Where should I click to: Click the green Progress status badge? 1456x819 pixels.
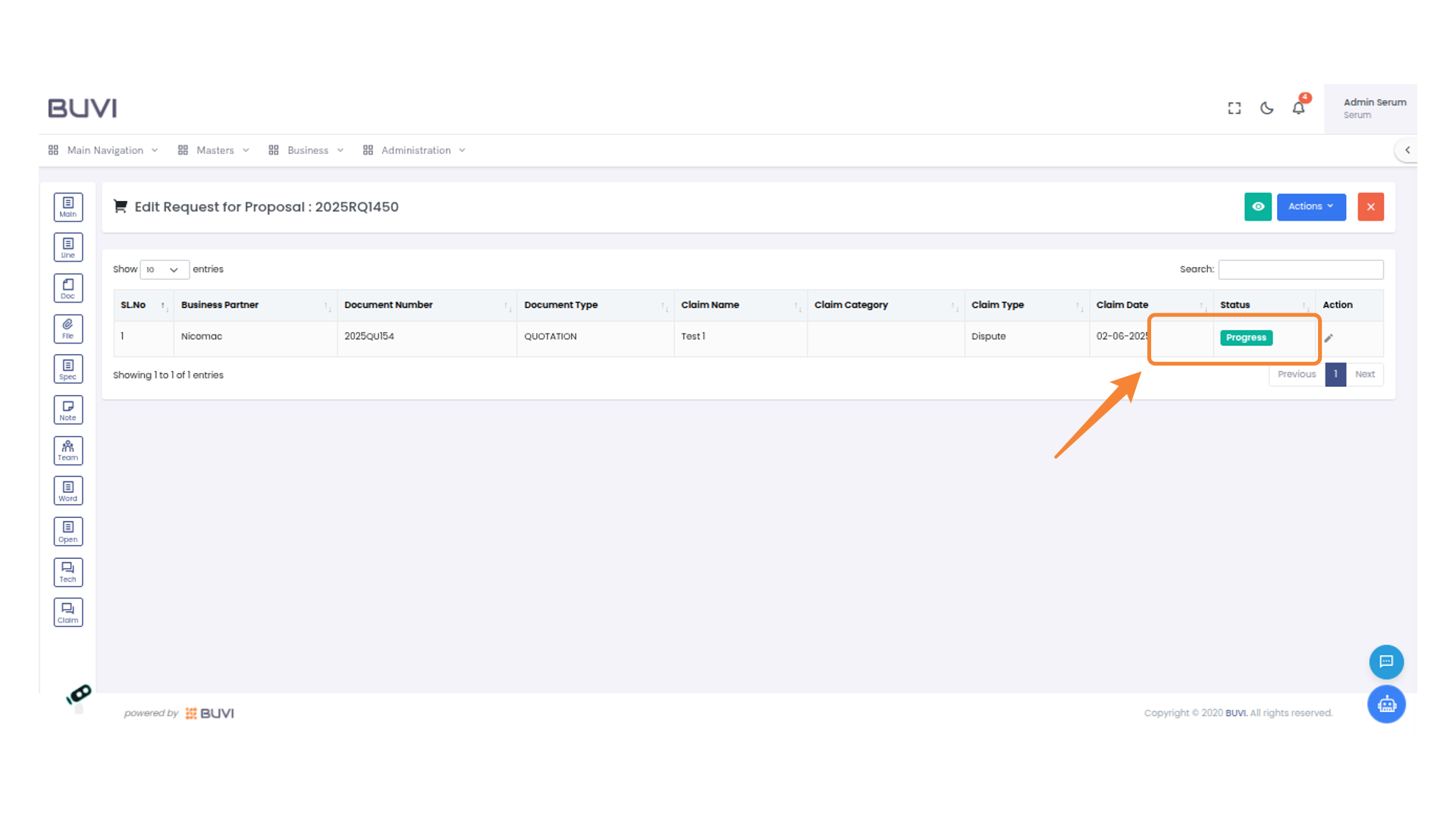(x=1246, y=338)
